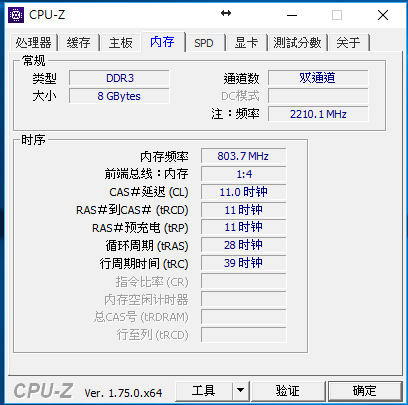Click the 验证 button
Viewport: 408px width, 405px height.
point(288,391)
